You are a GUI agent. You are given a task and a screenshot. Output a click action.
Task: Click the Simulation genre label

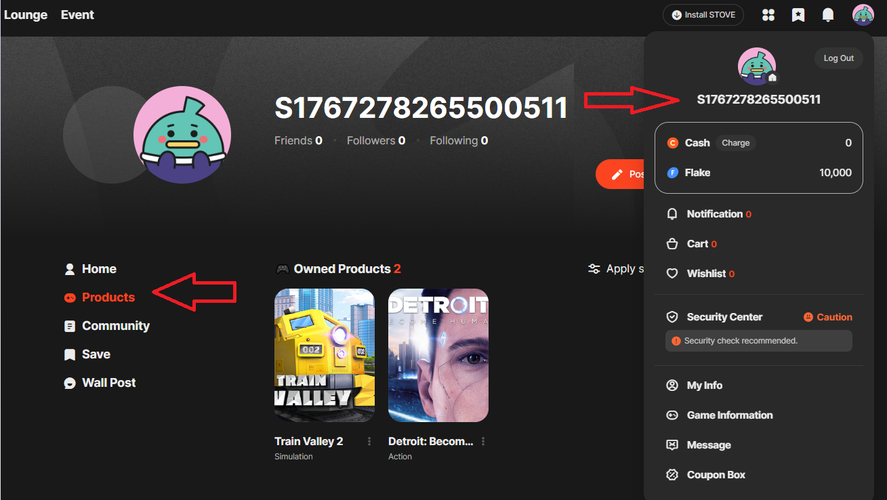point(294,456)
